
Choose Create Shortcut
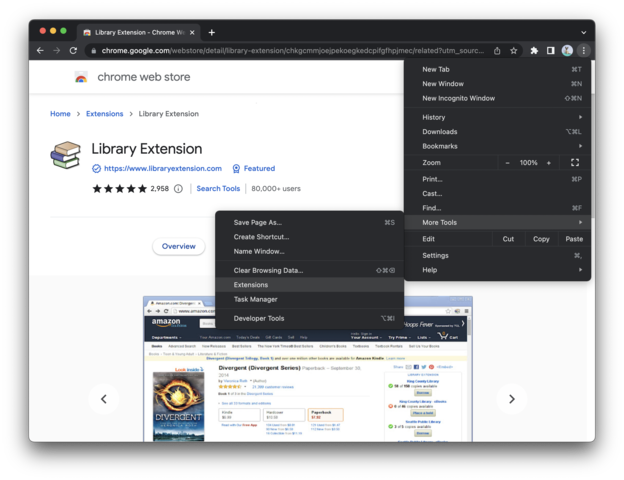(310, 237)
